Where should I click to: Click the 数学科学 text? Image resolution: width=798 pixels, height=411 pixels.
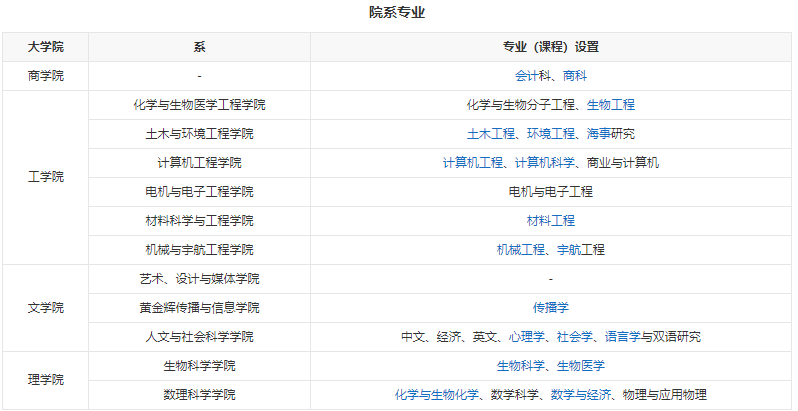[x=515, y=395]
